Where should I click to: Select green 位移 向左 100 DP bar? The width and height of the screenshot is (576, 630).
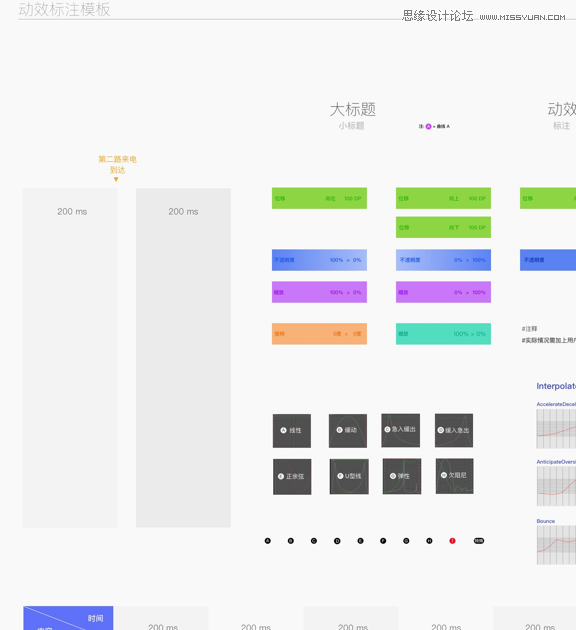click(319, 198)
